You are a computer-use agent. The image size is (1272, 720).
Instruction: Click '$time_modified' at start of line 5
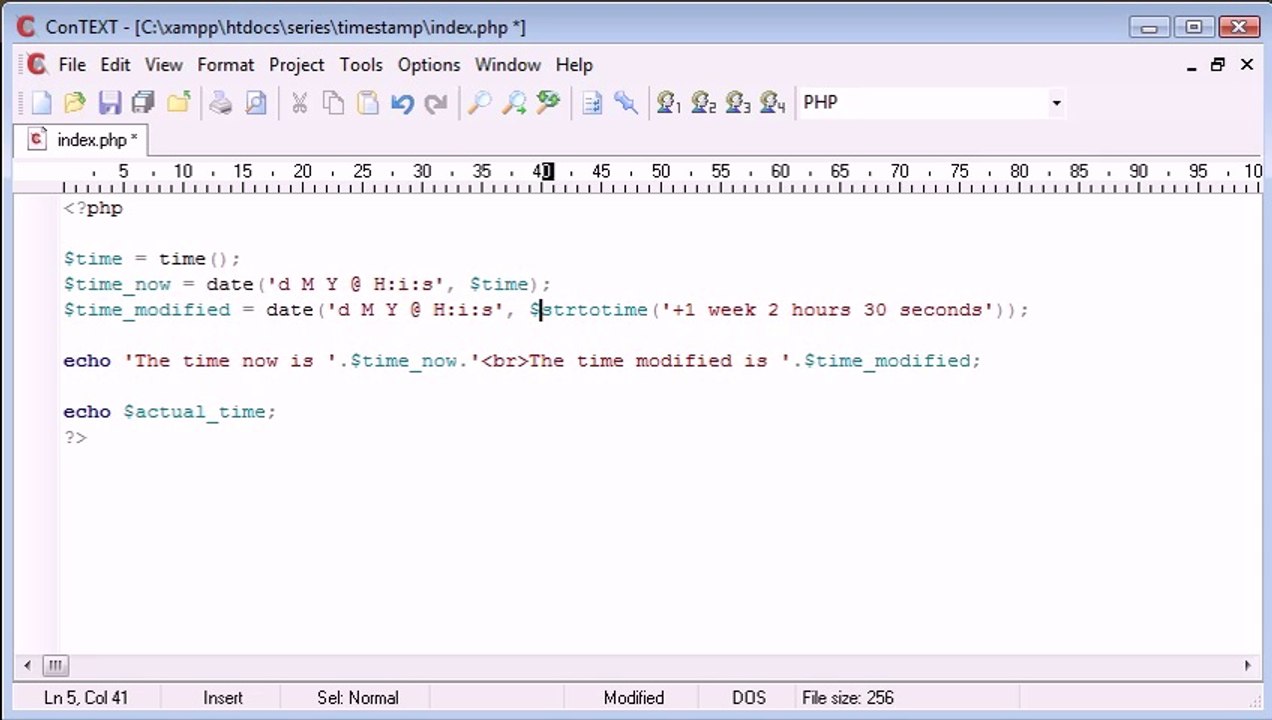(147, 310)
